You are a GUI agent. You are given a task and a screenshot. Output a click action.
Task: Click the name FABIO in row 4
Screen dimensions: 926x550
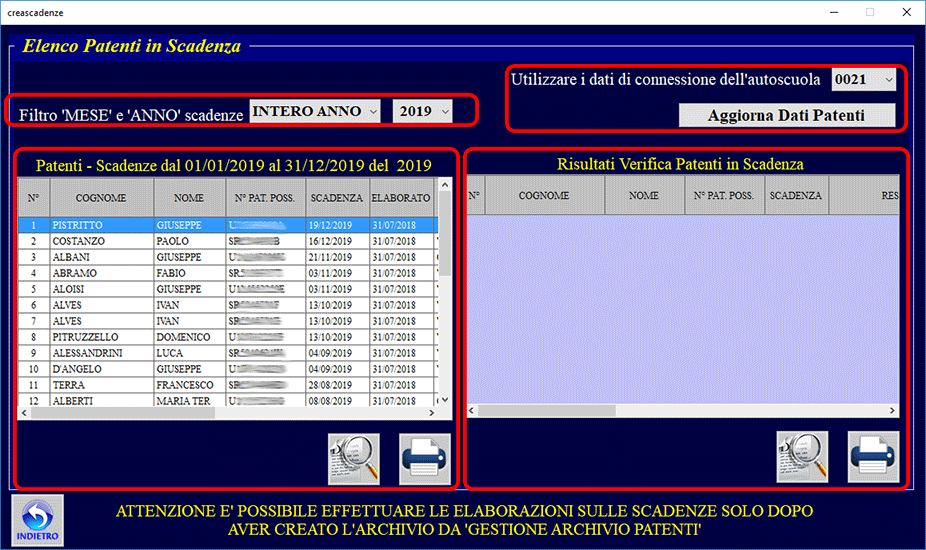point(171,273)
